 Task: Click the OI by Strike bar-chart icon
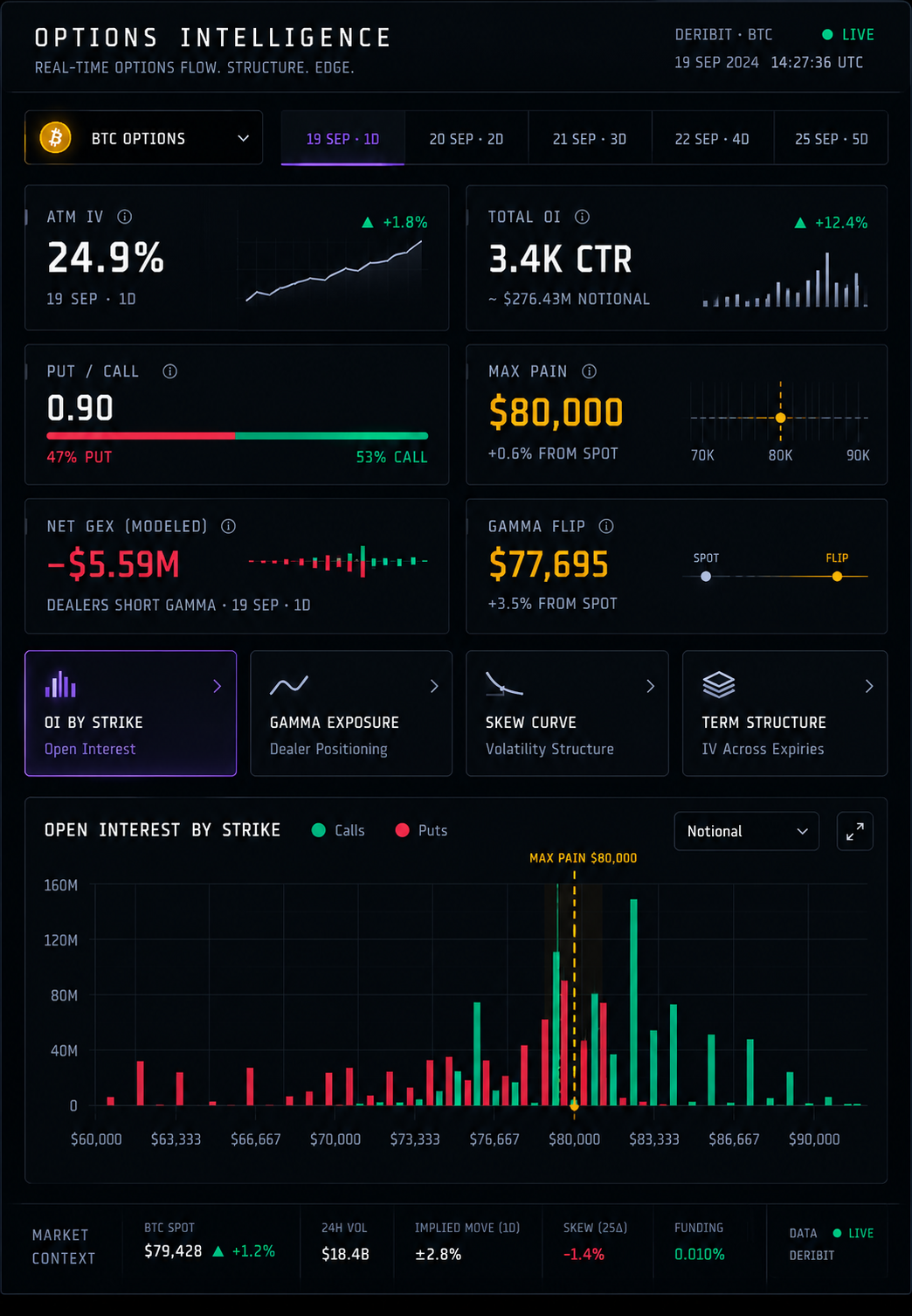[60, 684]
